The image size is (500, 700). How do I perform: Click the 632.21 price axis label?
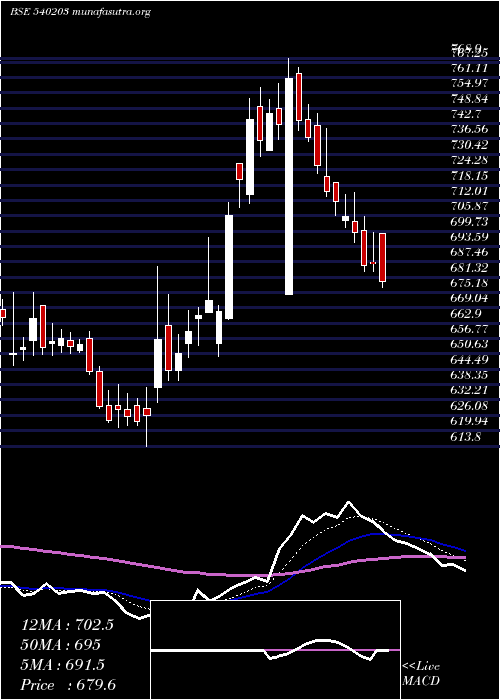pyautogui.click(x=469, y=390)
